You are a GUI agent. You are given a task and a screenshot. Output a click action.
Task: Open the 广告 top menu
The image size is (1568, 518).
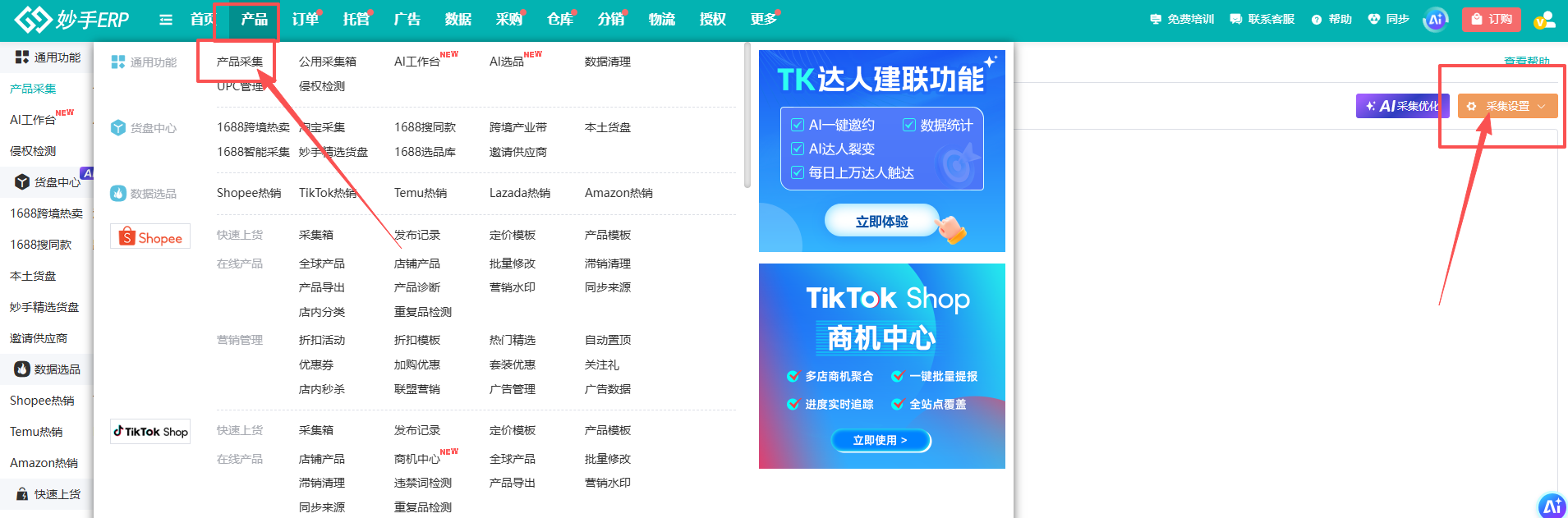pos(407,20)
